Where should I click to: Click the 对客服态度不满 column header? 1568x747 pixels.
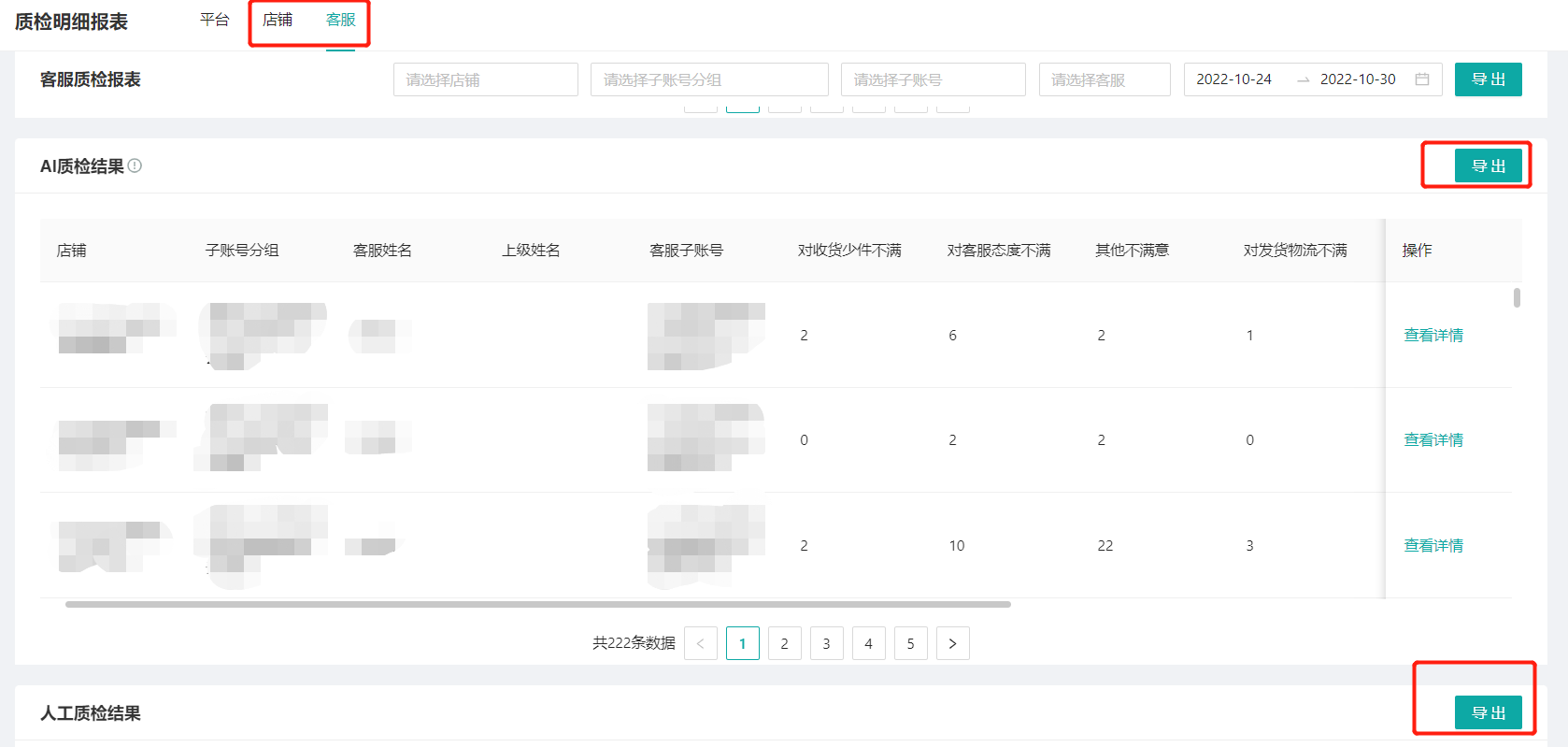click(999, 251)
